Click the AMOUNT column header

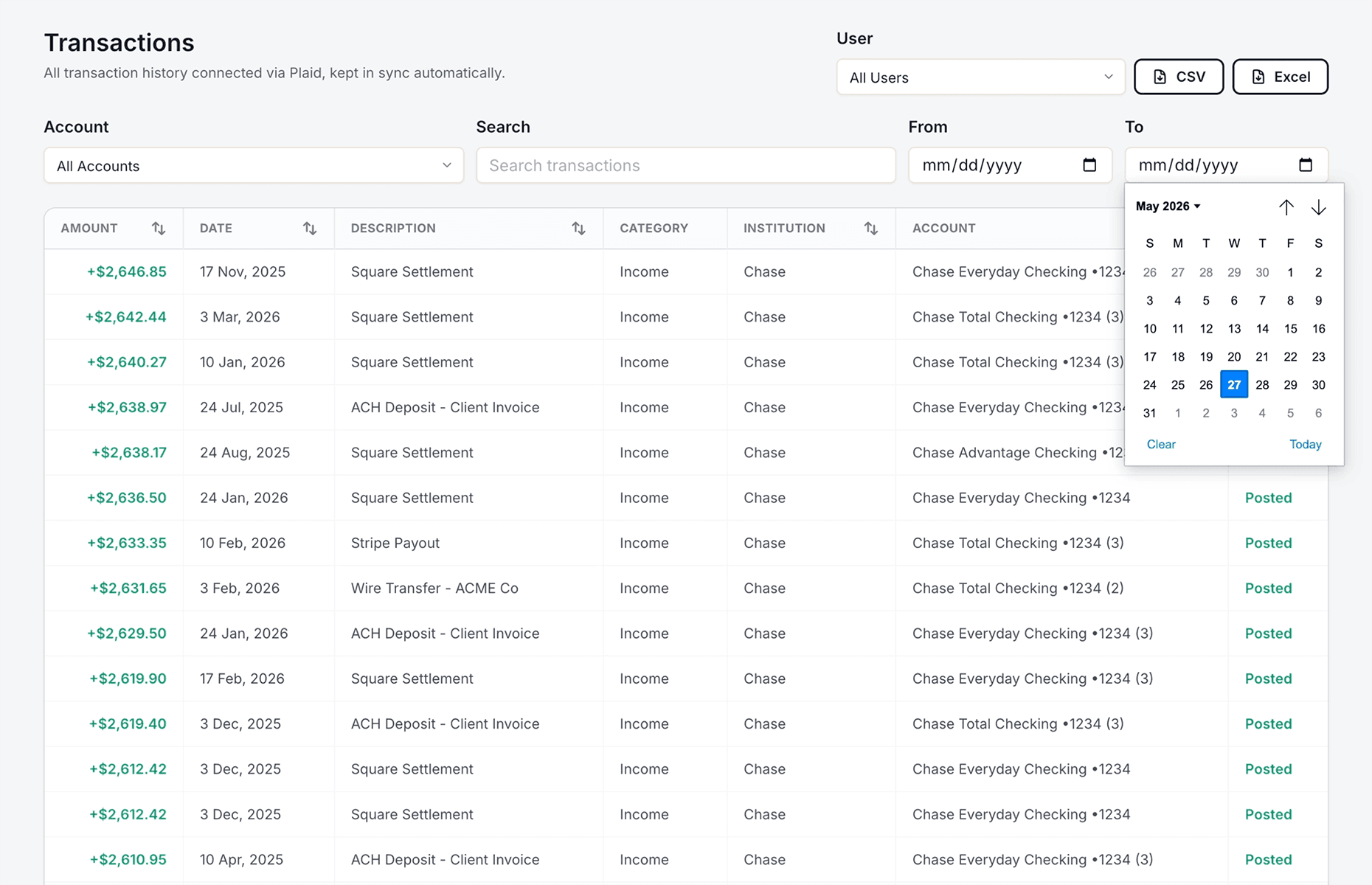(x=89, y=229)
